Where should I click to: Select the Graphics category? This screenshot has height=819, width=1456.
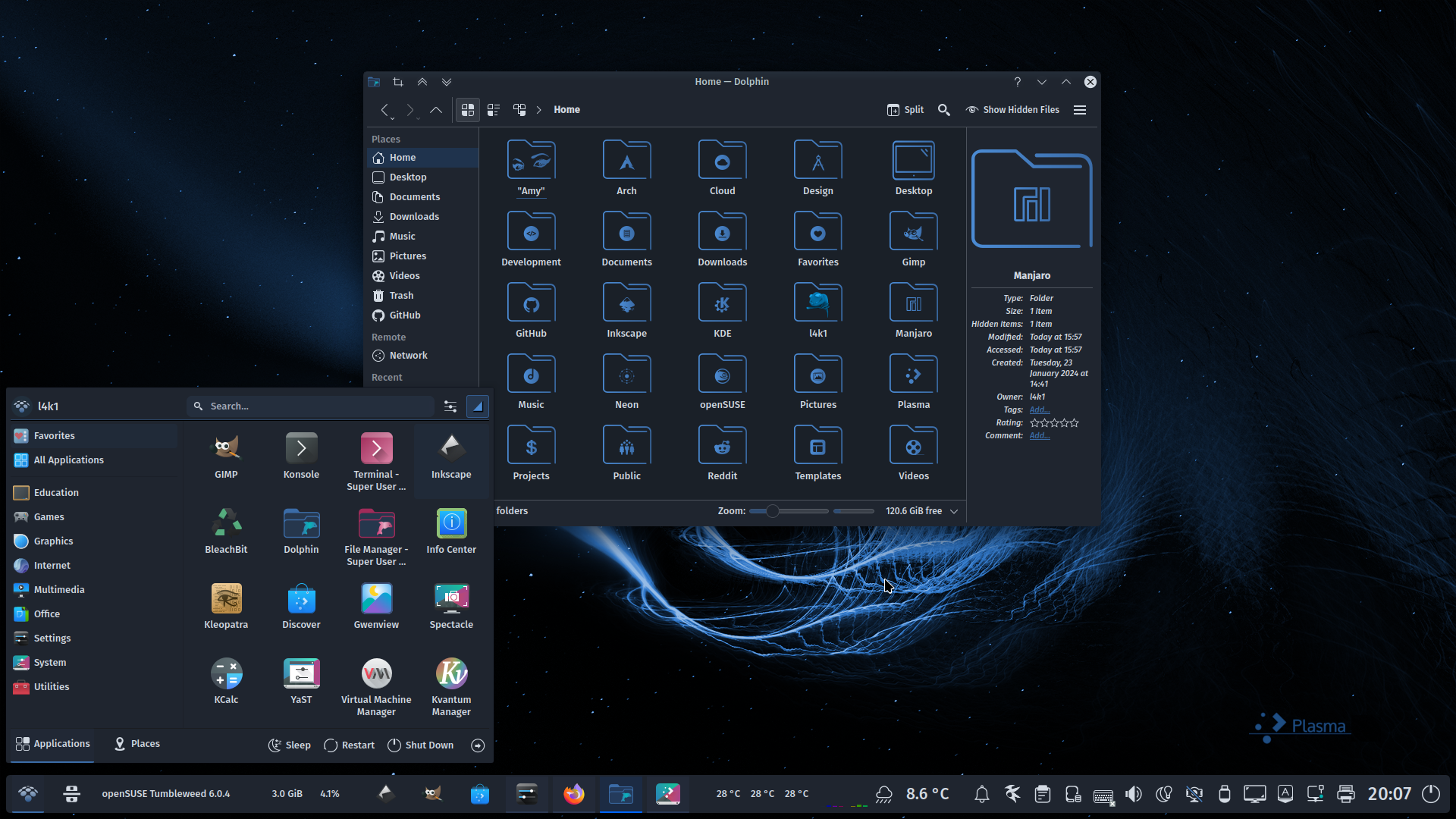point(95,541)
